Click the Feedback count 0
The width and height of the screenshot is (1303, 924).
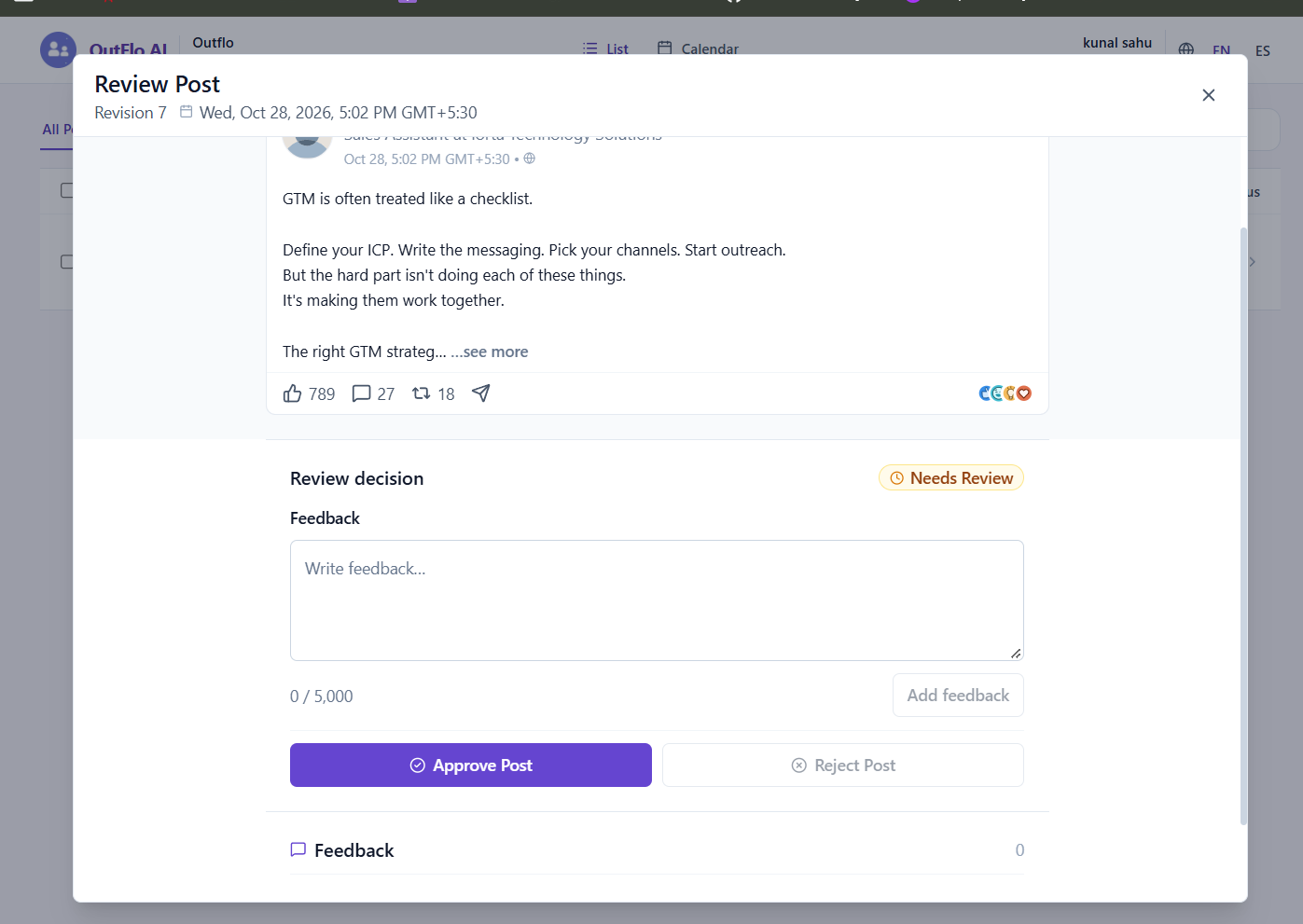(1019, 850)
